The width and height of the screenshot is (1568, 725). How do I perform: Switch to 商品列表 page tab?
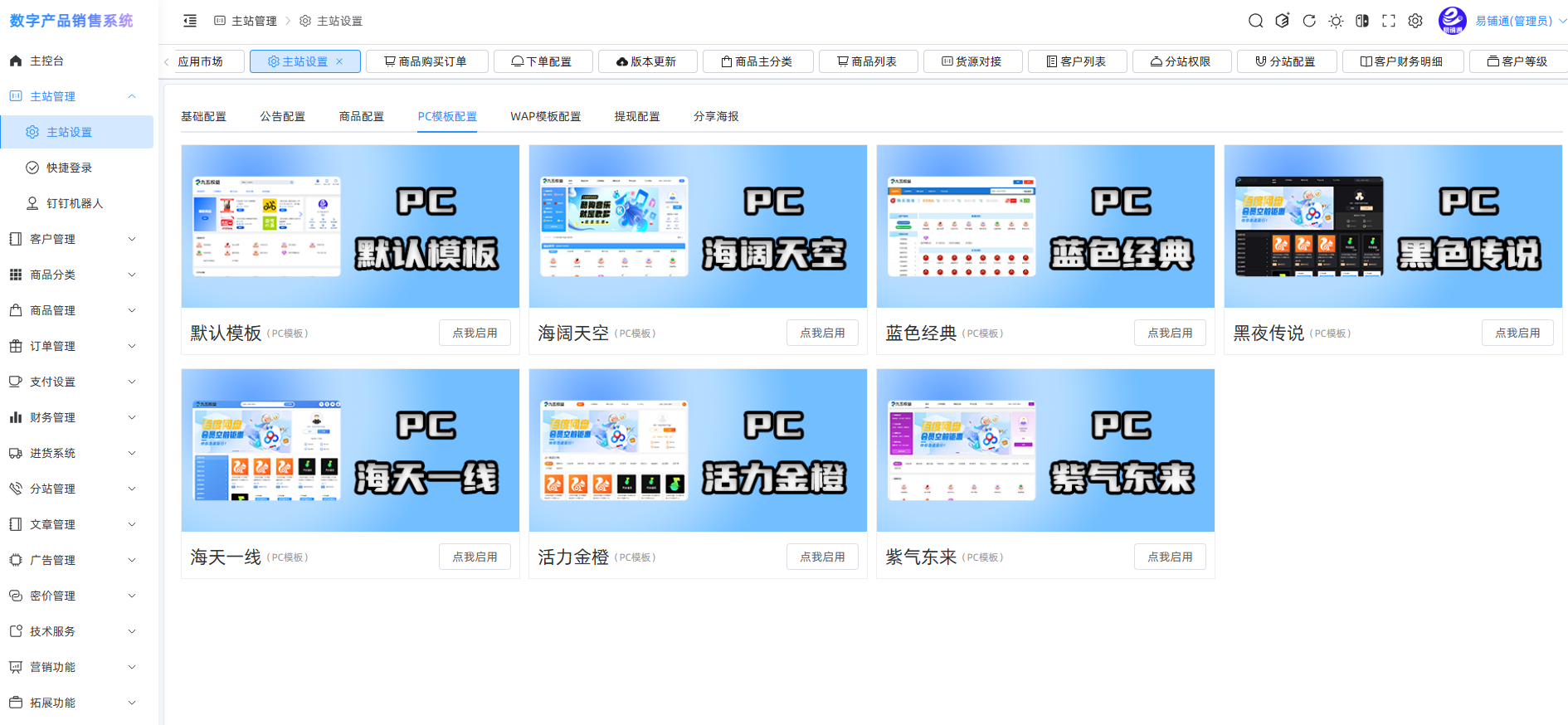(x=868, y=61)
